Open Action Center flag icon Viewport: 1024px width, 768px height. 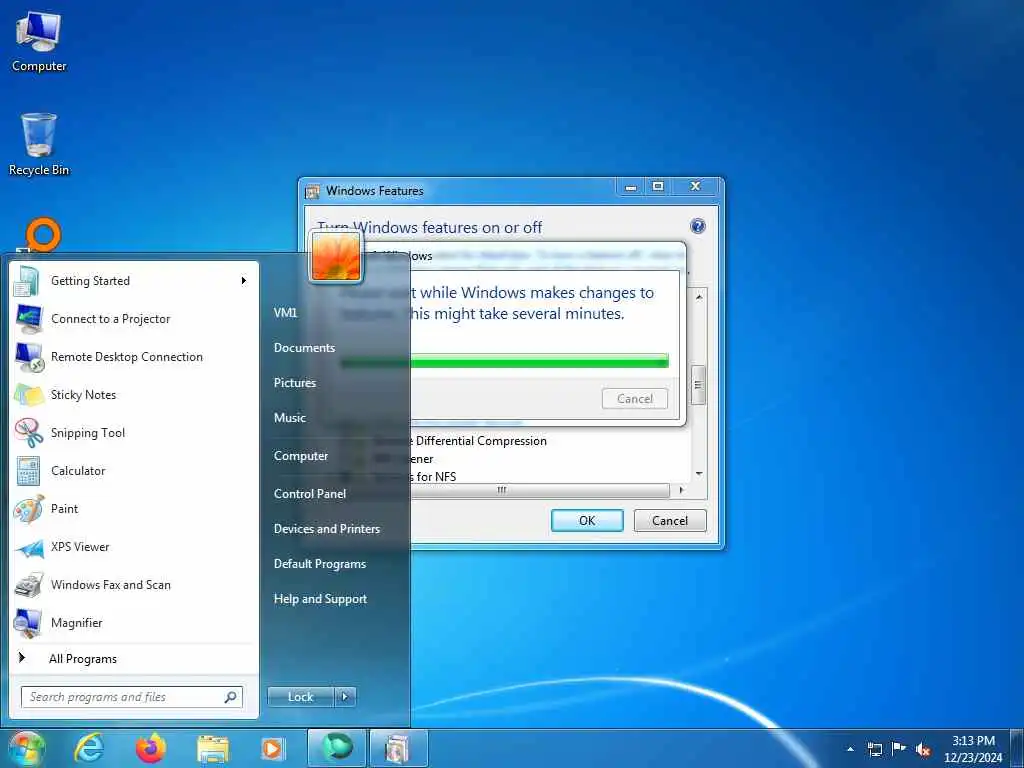coord(899,749)
